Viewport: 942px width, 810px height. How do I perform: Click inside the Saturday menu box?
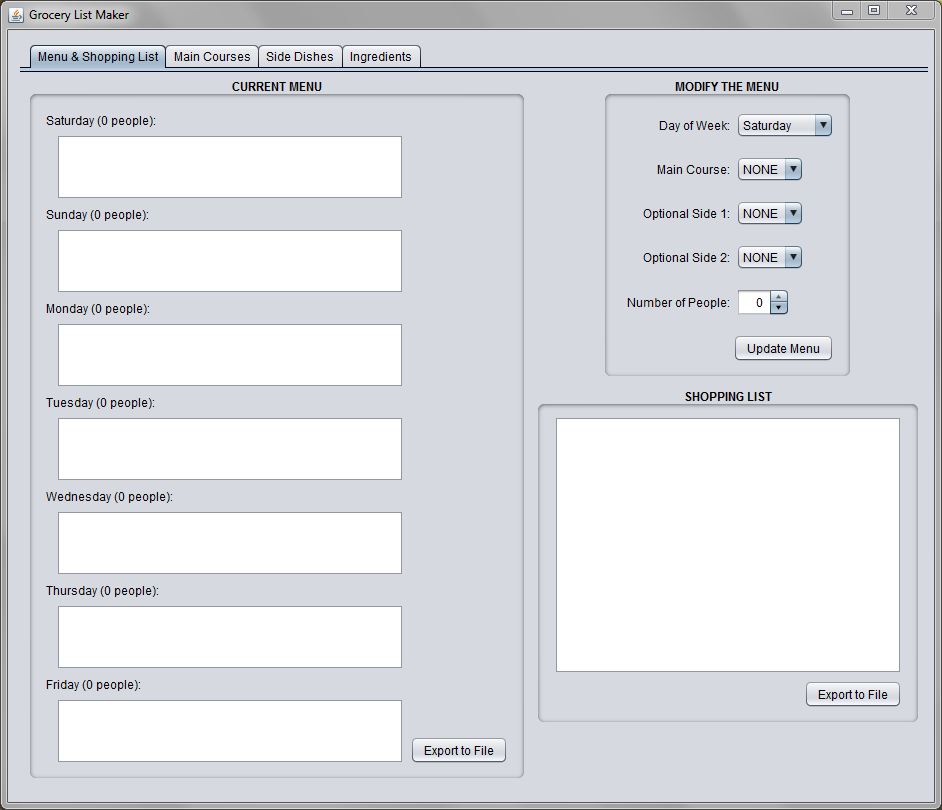pyautogui.click(x=229, y=167)
